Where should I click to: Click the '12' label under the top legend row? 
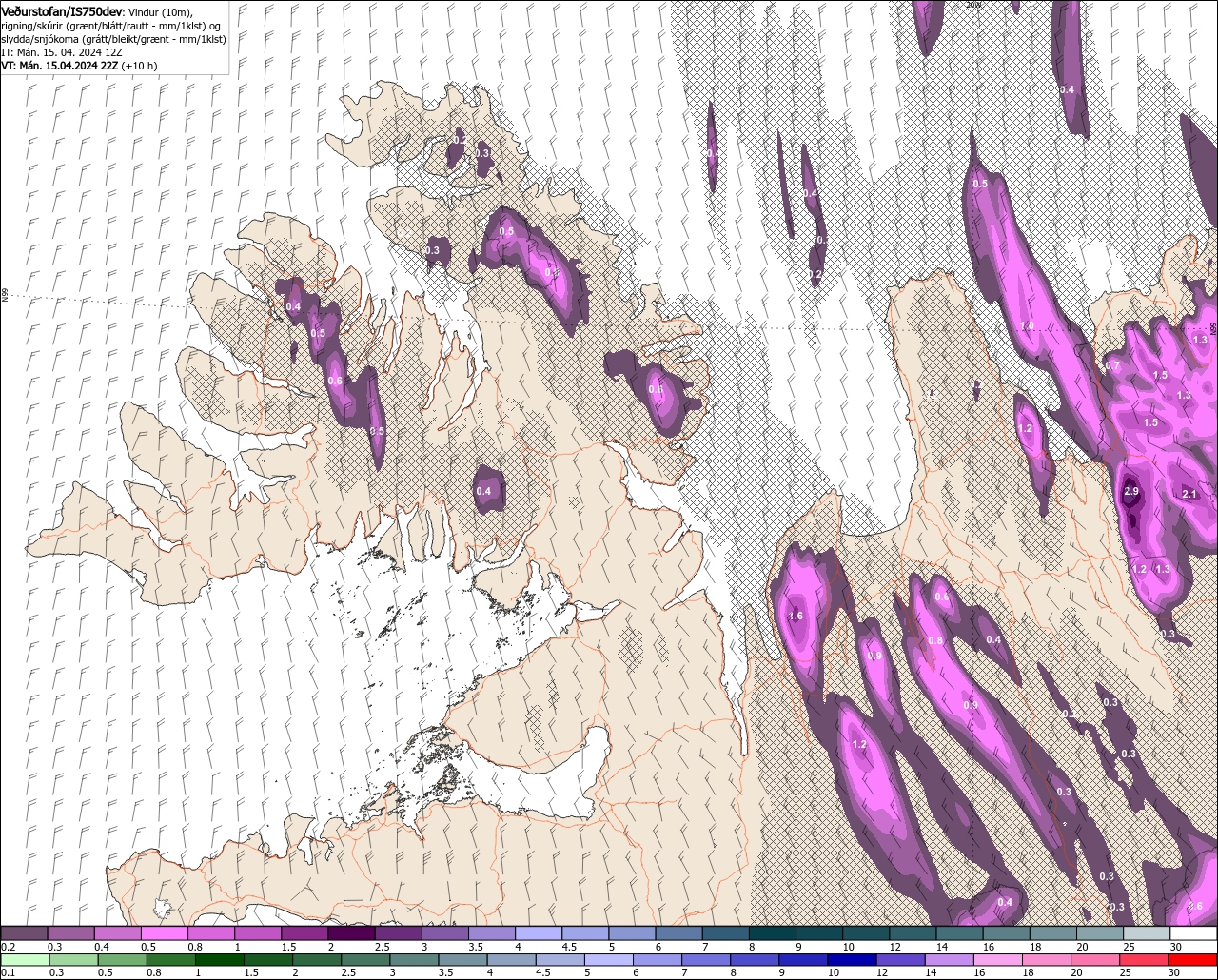coord(894,947)
